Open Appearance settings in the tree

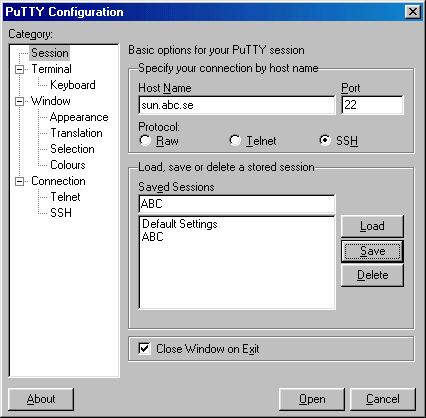tap(79, 117)
